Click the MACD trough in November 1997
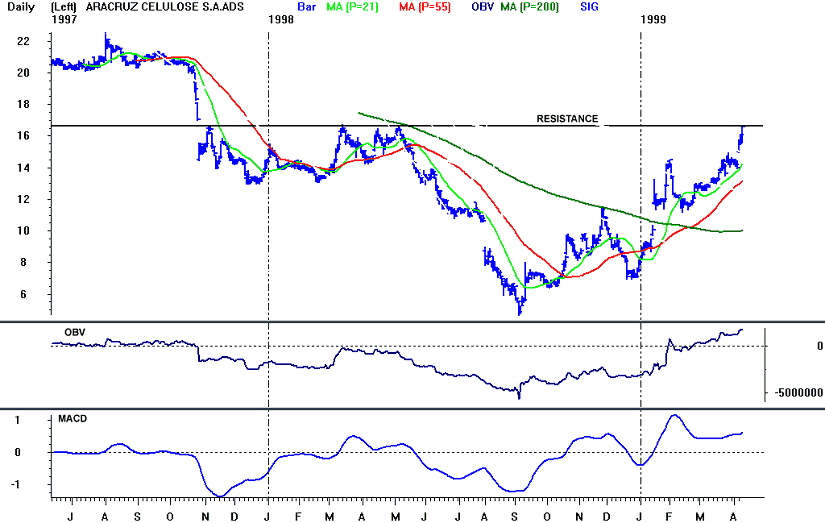 pyautogui.click(x=220, y=496)
